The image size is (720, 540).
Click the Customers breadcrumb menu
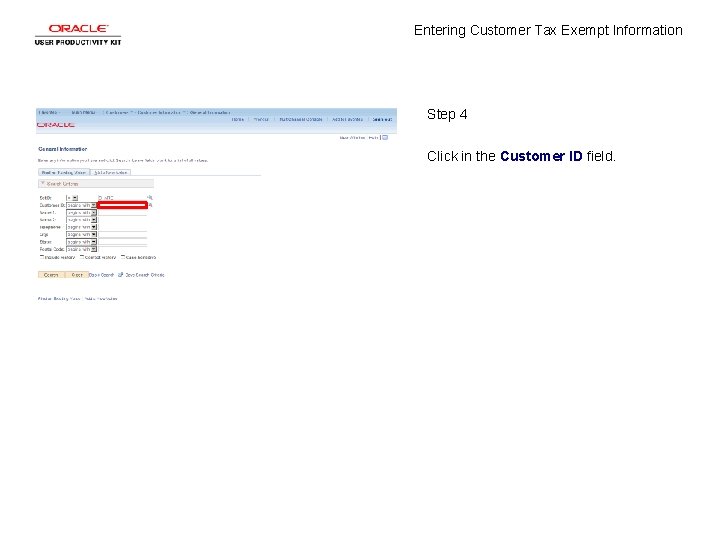click(118, 112)
